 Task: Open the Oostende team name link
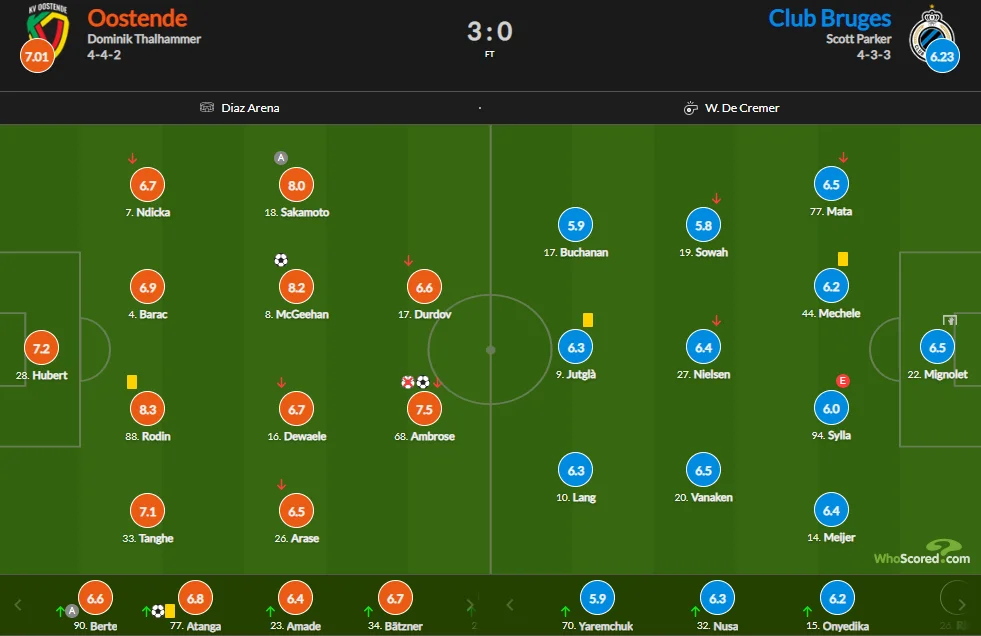(x=137, y=18)
